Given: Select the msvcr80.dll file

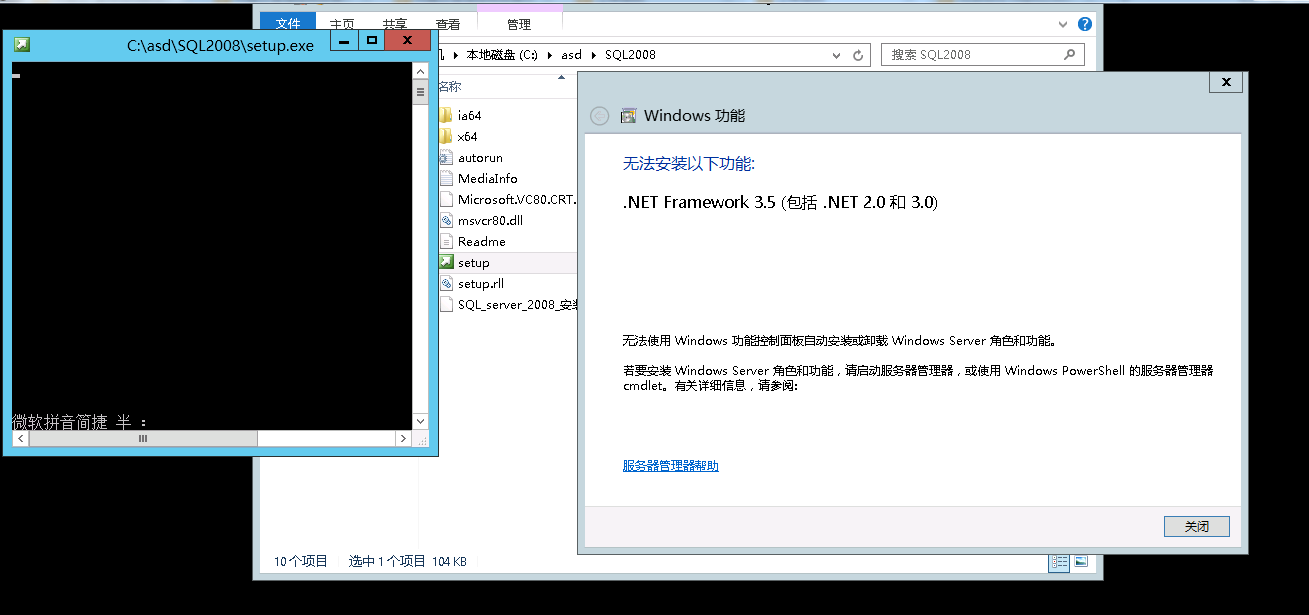Looking at the screenshot, I should 489,221.
